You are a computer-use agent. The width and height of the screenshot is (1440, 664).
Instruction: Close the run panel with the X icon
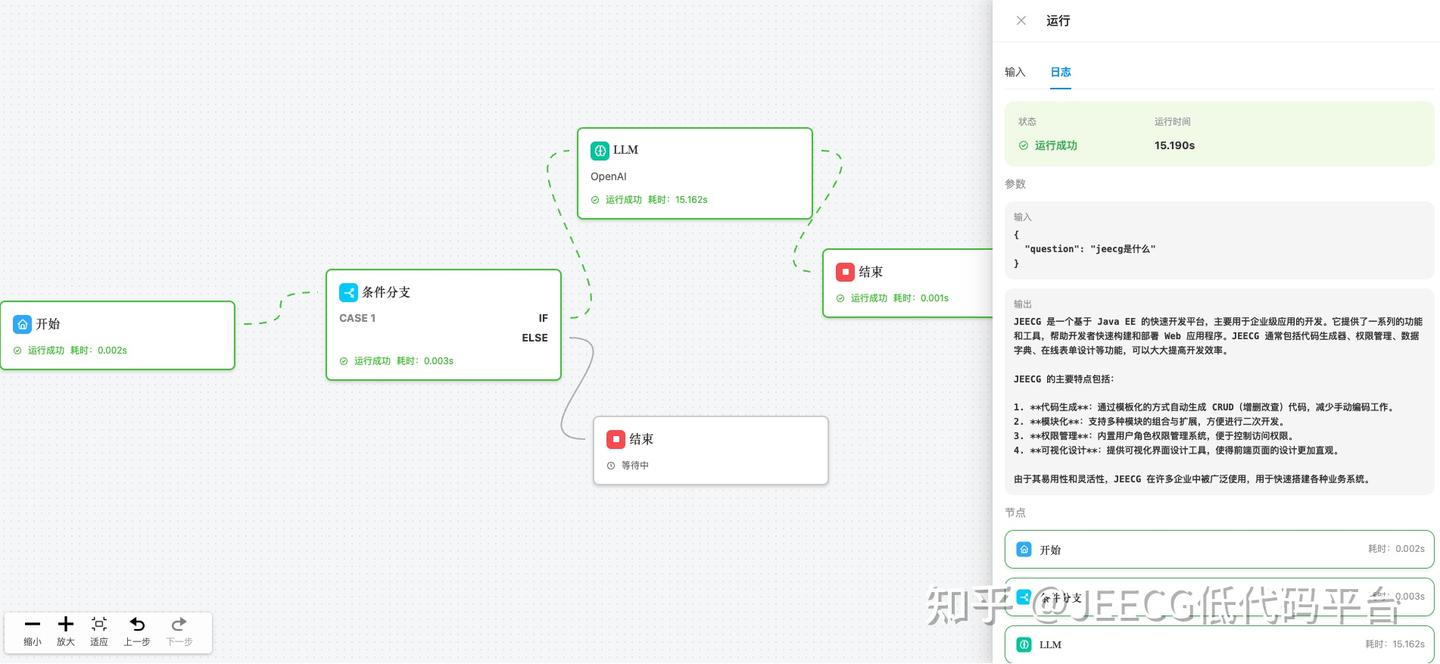pyautogui.click(x=1020, y=20)
